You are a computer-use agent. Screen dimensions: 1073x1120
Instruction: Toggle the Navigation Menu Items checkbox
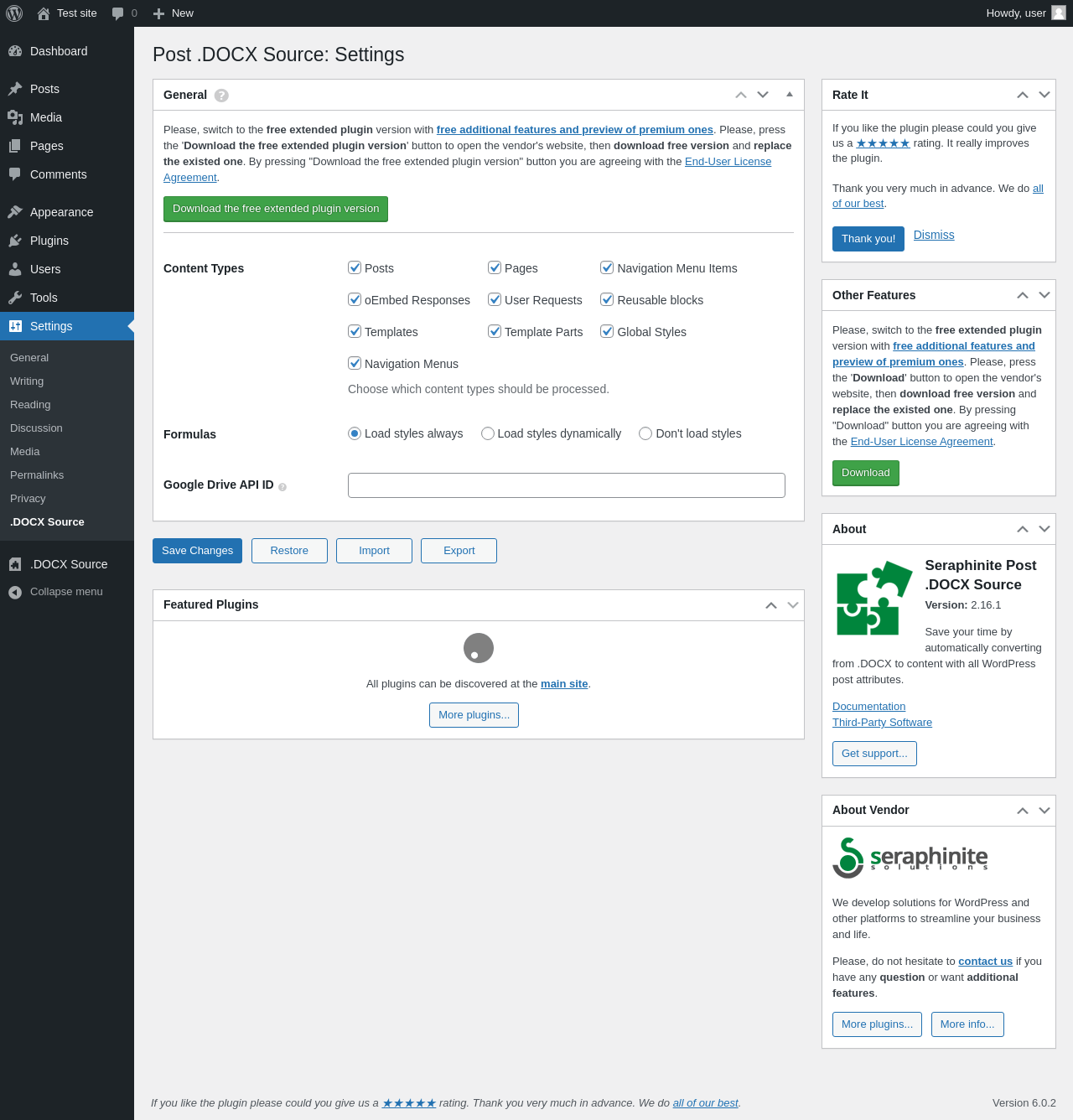607,267
